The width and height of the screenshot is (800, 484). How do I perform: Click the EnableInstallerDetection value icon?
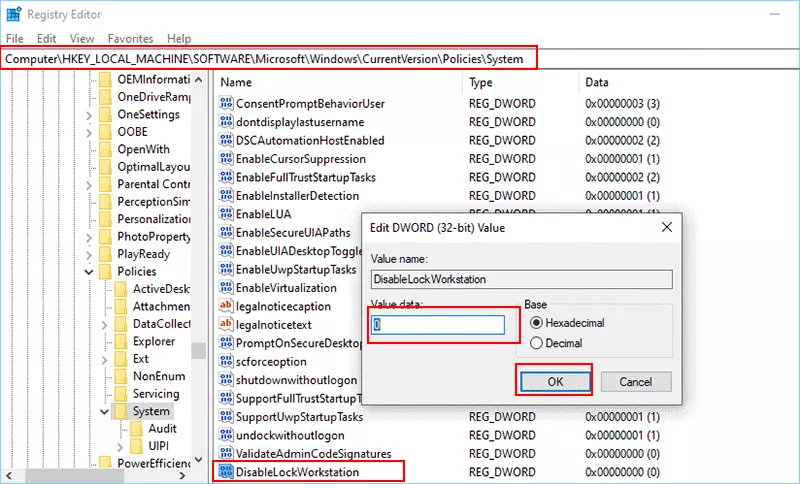coord(226,195)
